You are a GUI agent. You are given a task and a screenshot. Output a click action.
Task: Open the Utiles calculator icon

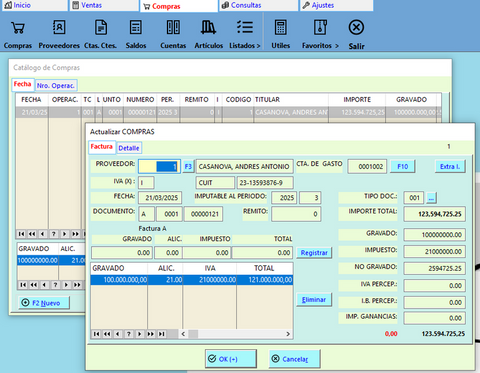click(280, 28)
